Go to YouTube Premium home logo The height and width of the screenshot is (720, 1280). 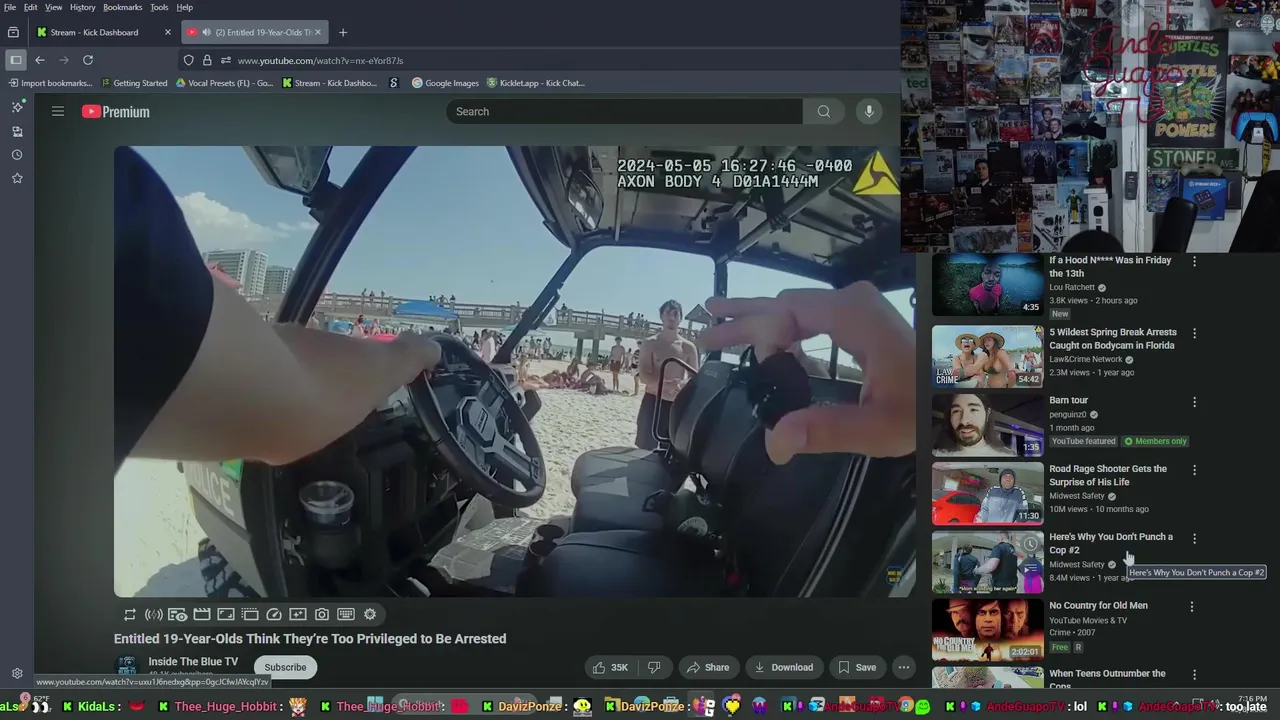[116, 112]
